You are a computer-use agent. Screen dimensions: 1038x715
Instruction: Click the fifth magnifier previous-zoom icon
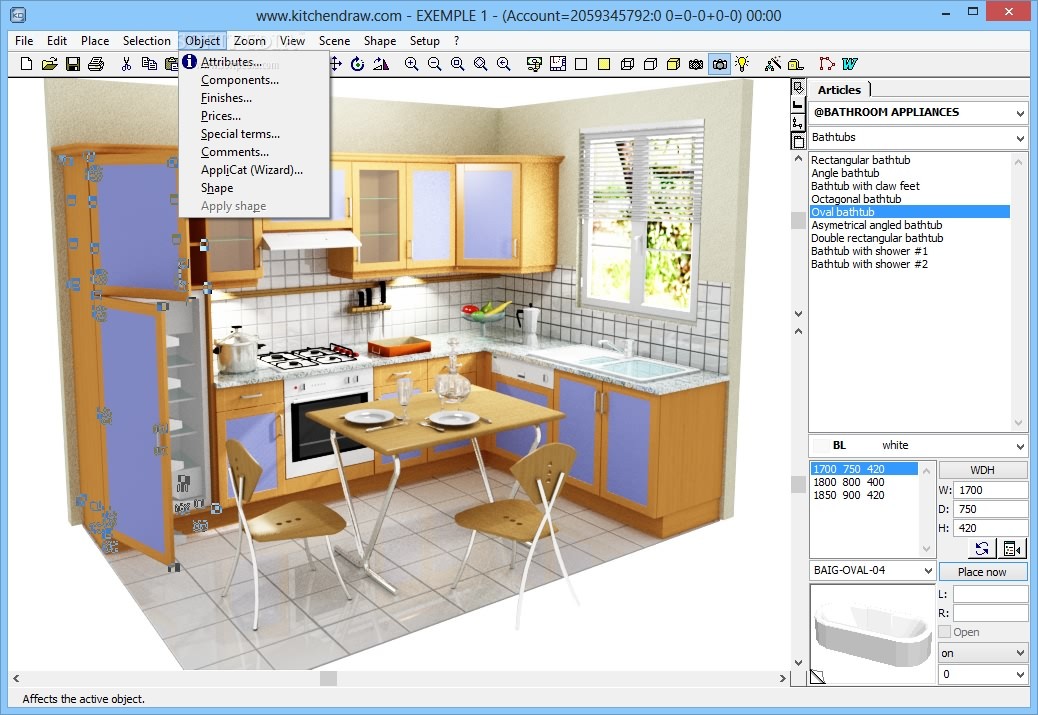(x=504, y=64)
